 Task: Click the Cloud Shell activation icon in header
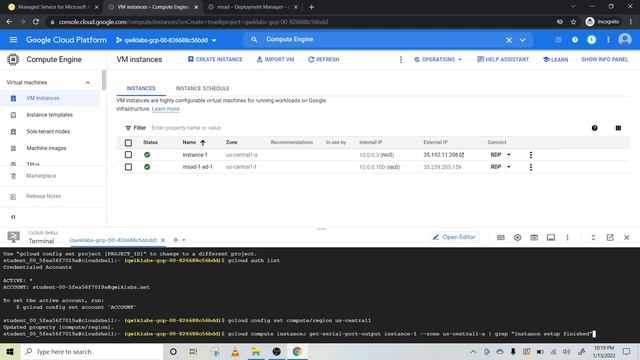[x=558, y=40]
